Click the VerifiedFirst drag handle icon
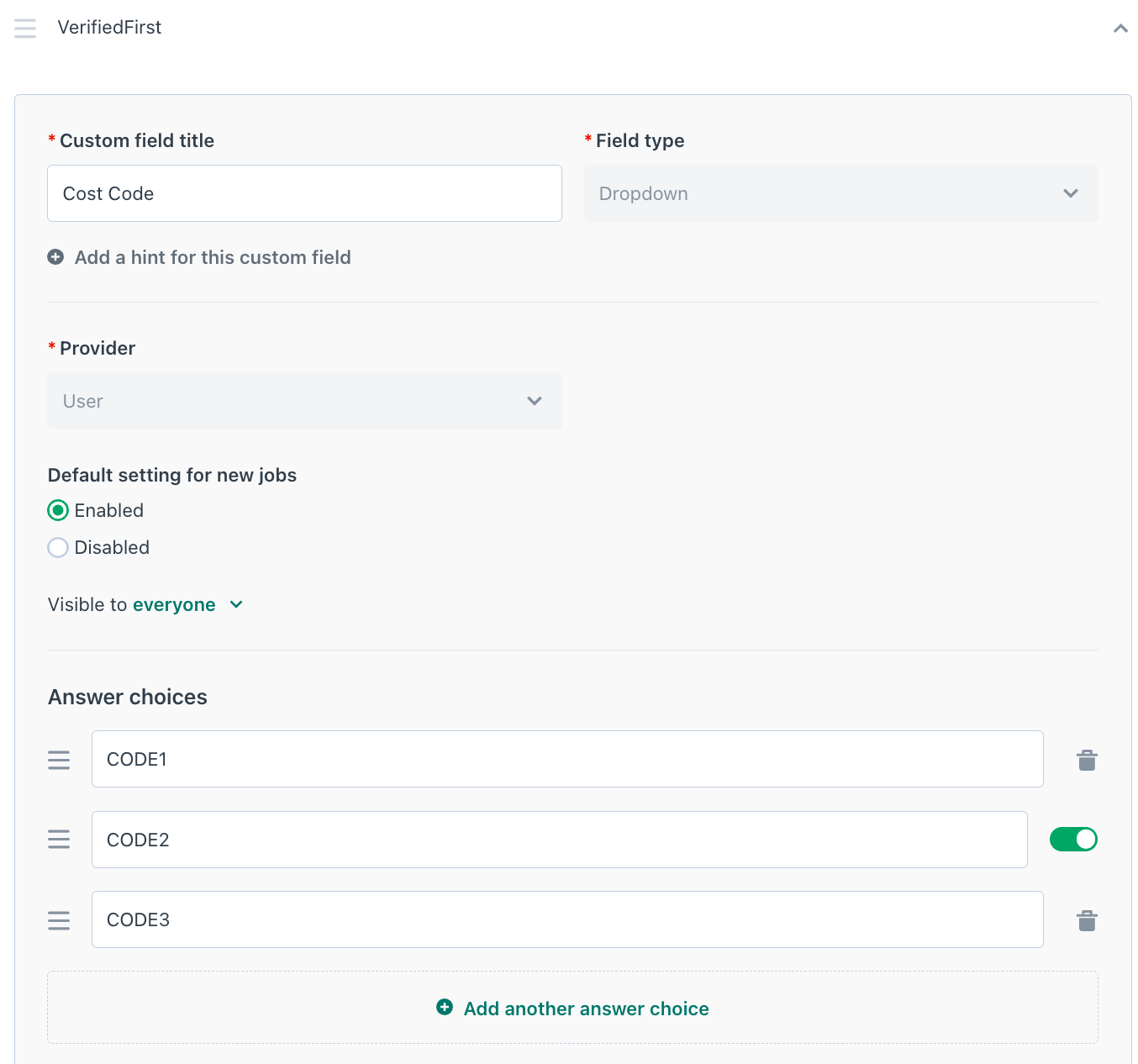 tap(25, 28)
